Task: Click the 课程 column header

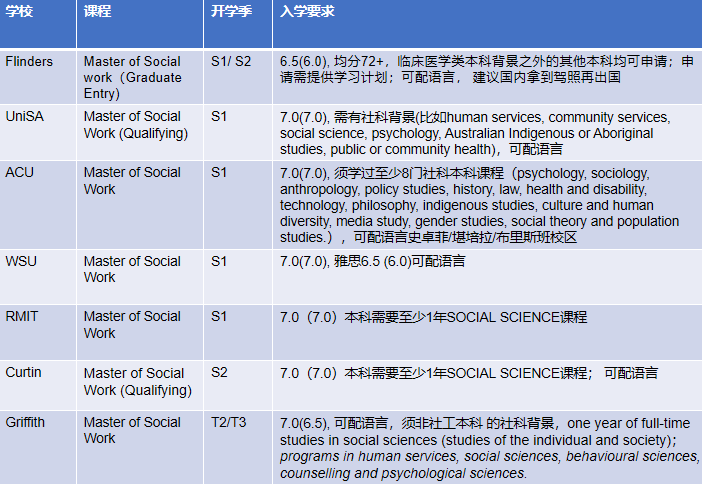Action: pyautogui.click(x=97, y=11)
